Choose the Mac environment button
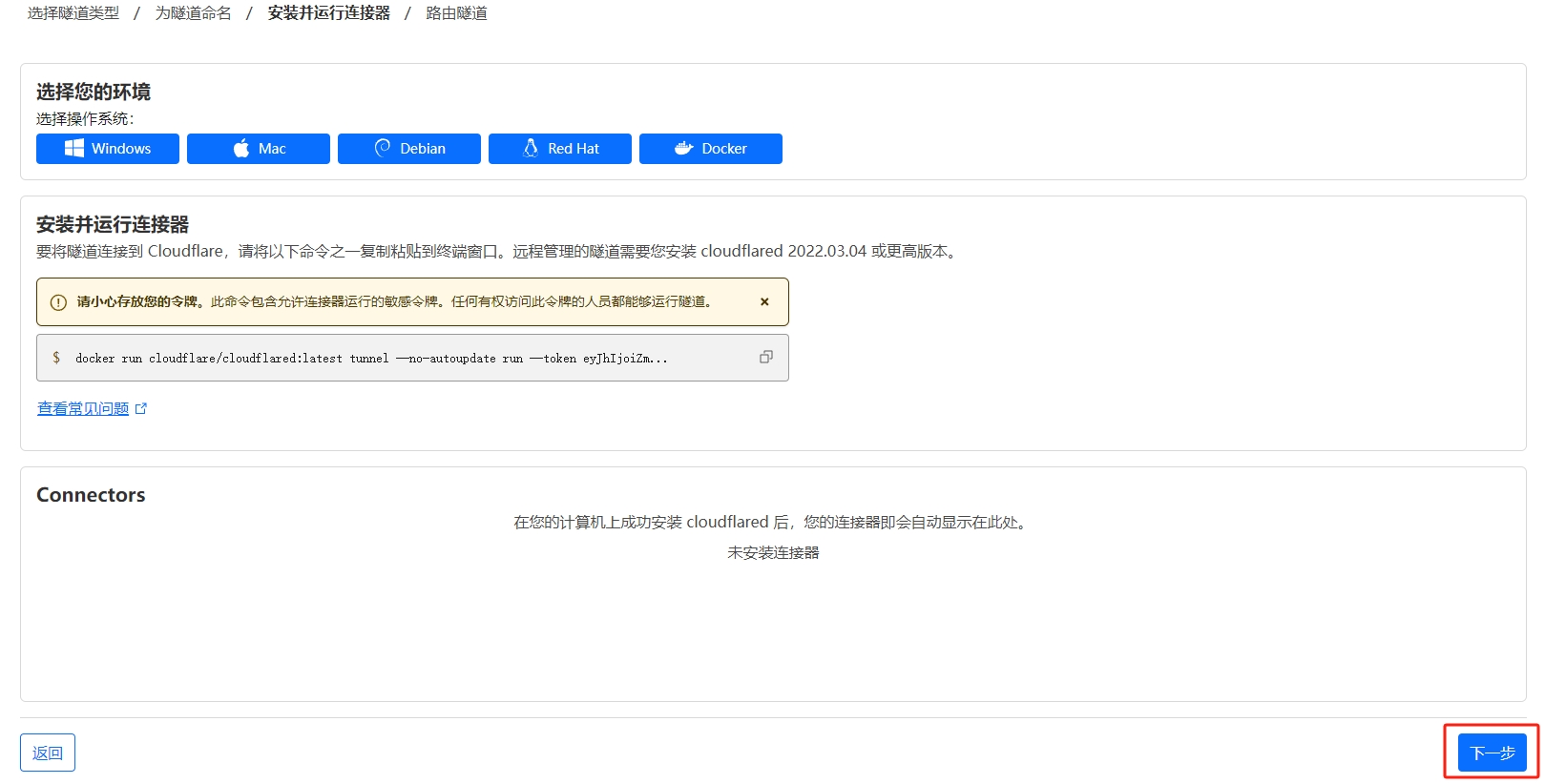The height and width of the screenshot is (784, 1545). [259, 149]
